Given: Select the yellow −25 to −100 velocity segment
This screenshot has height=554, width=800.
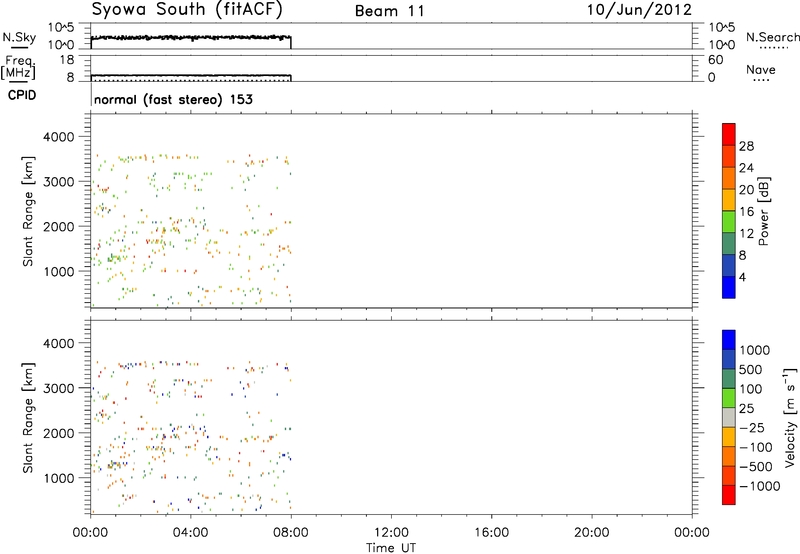Looking at the screenshot, I should (x=729, y=437).
